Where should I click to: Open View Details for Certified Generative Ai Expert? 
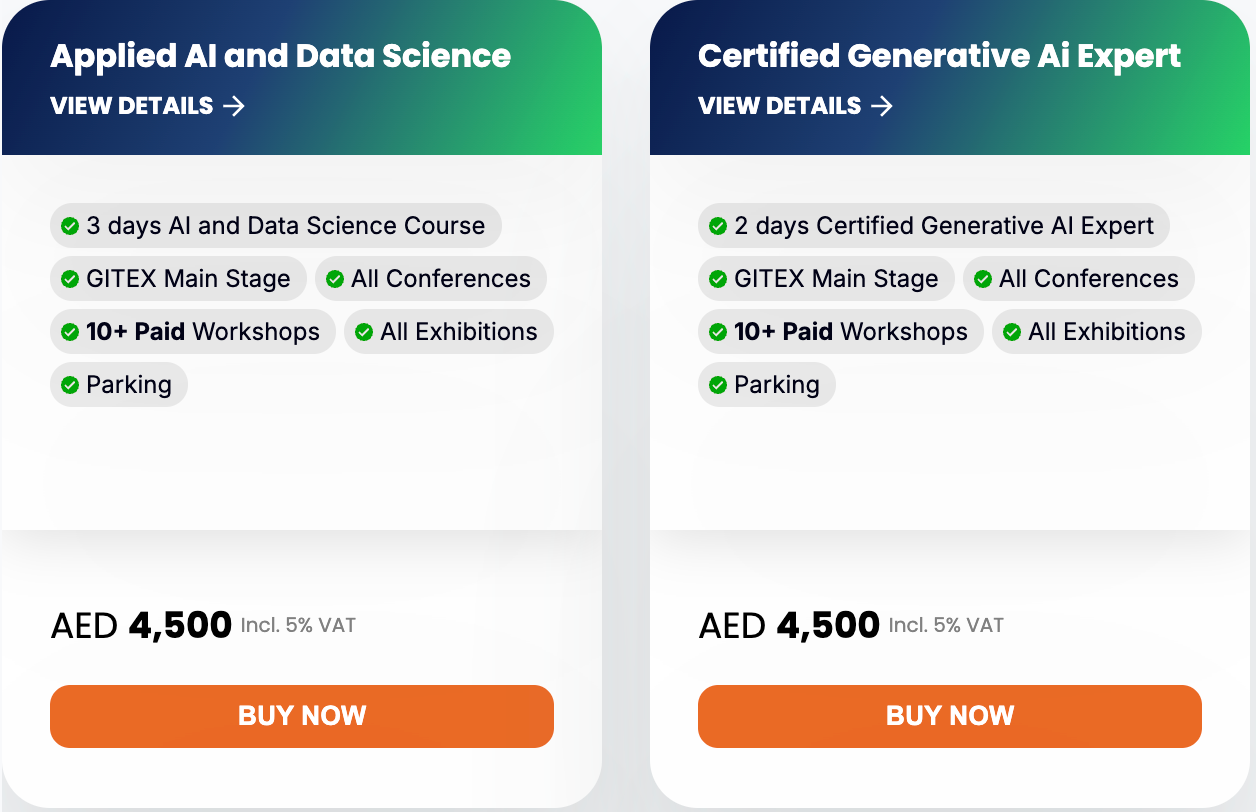coord(796,106)
